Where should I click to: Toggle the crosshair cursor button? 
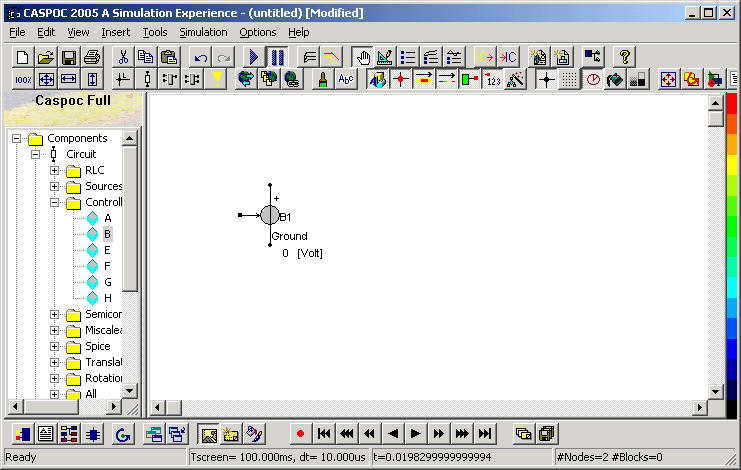tap(547, 79)
